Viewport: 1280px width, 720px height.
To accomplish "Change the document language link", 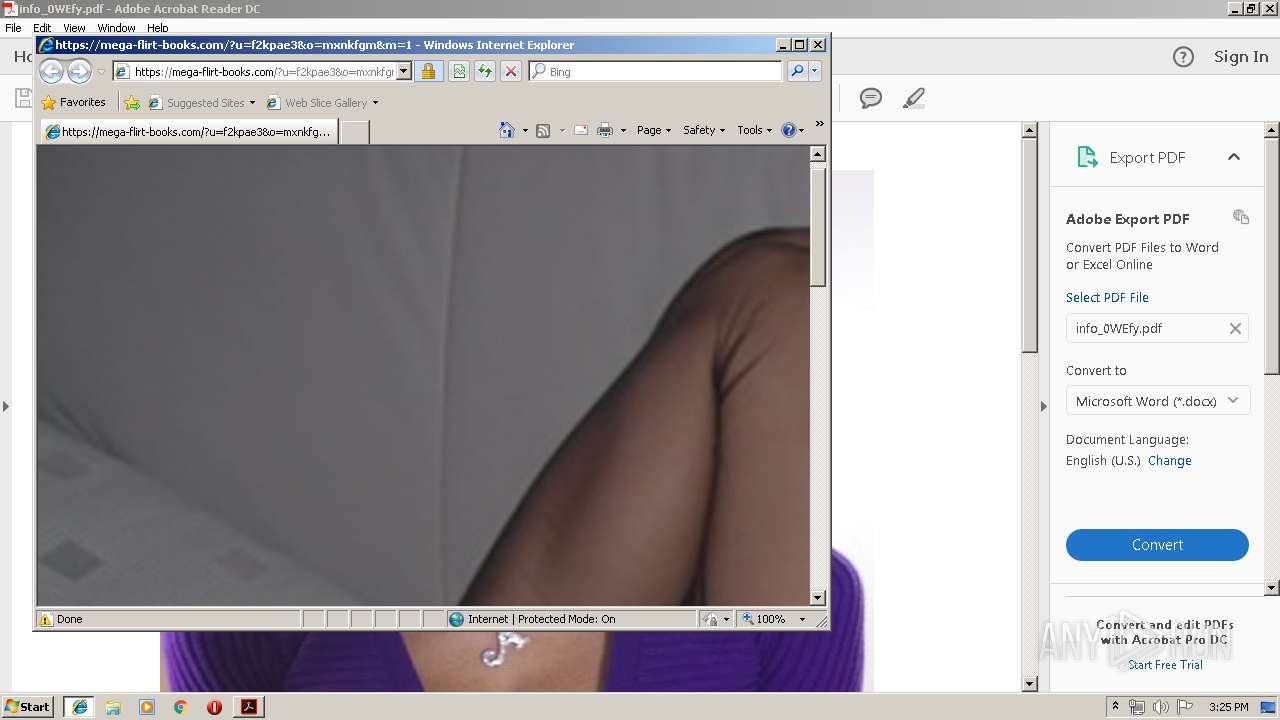I will (x=1170, y=461).
